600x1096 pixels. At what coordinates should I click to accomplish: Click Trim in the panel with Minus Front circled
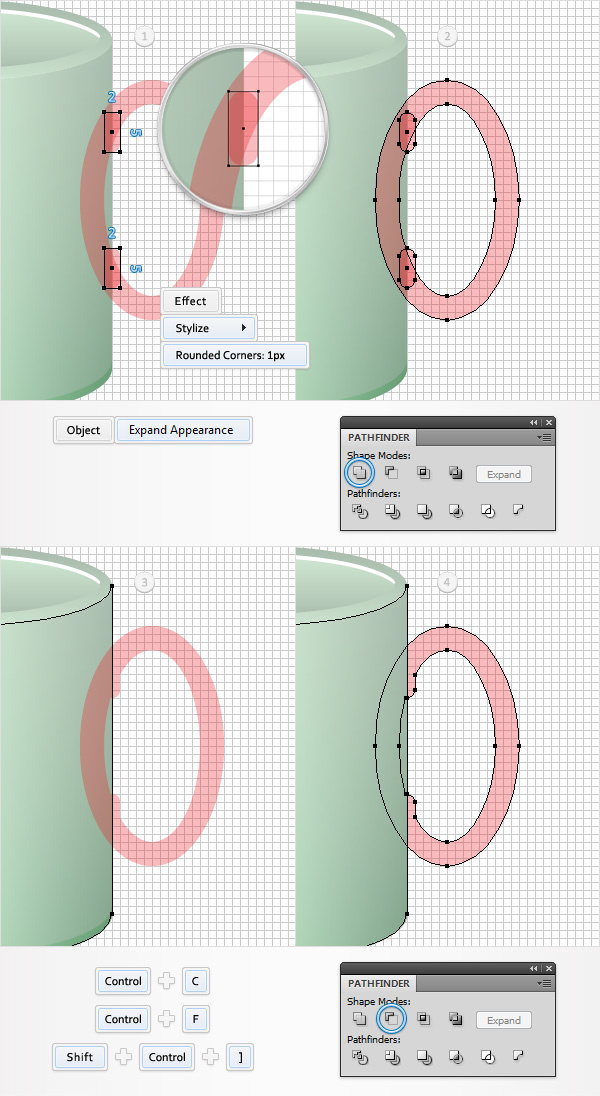coord(392,1057)
